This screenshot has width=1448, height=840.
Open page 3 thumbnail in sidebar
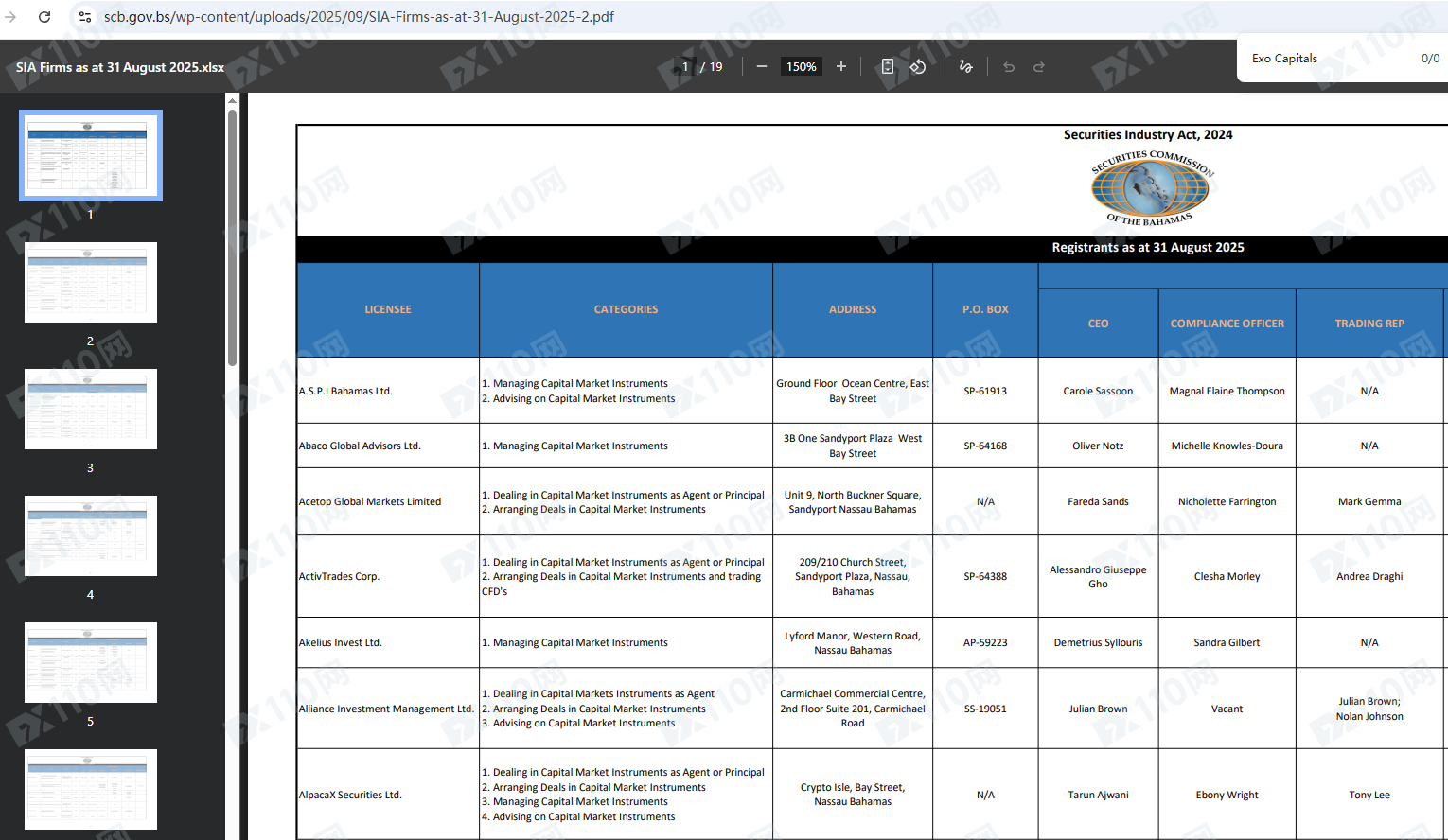[91, 409]
